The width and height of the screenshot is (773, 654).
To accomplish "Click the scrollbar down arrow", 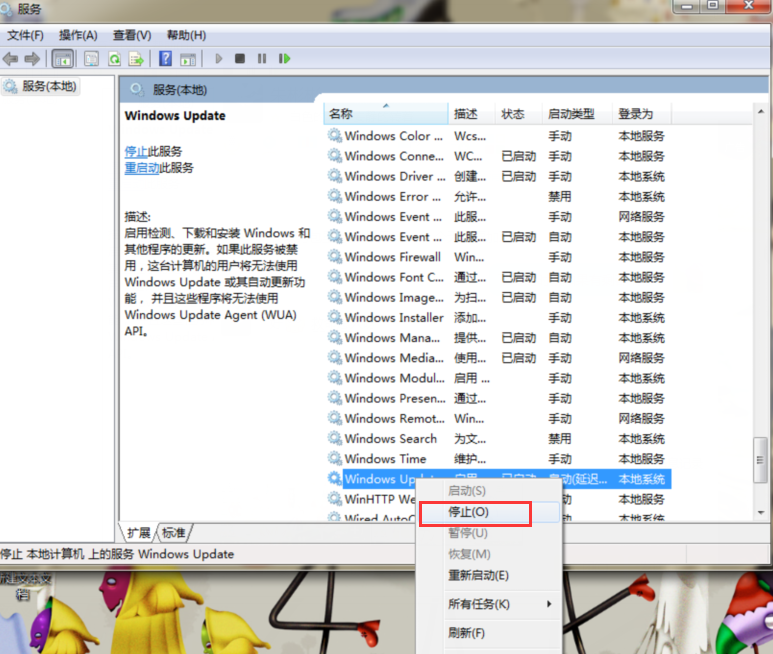I will point(761,513).
